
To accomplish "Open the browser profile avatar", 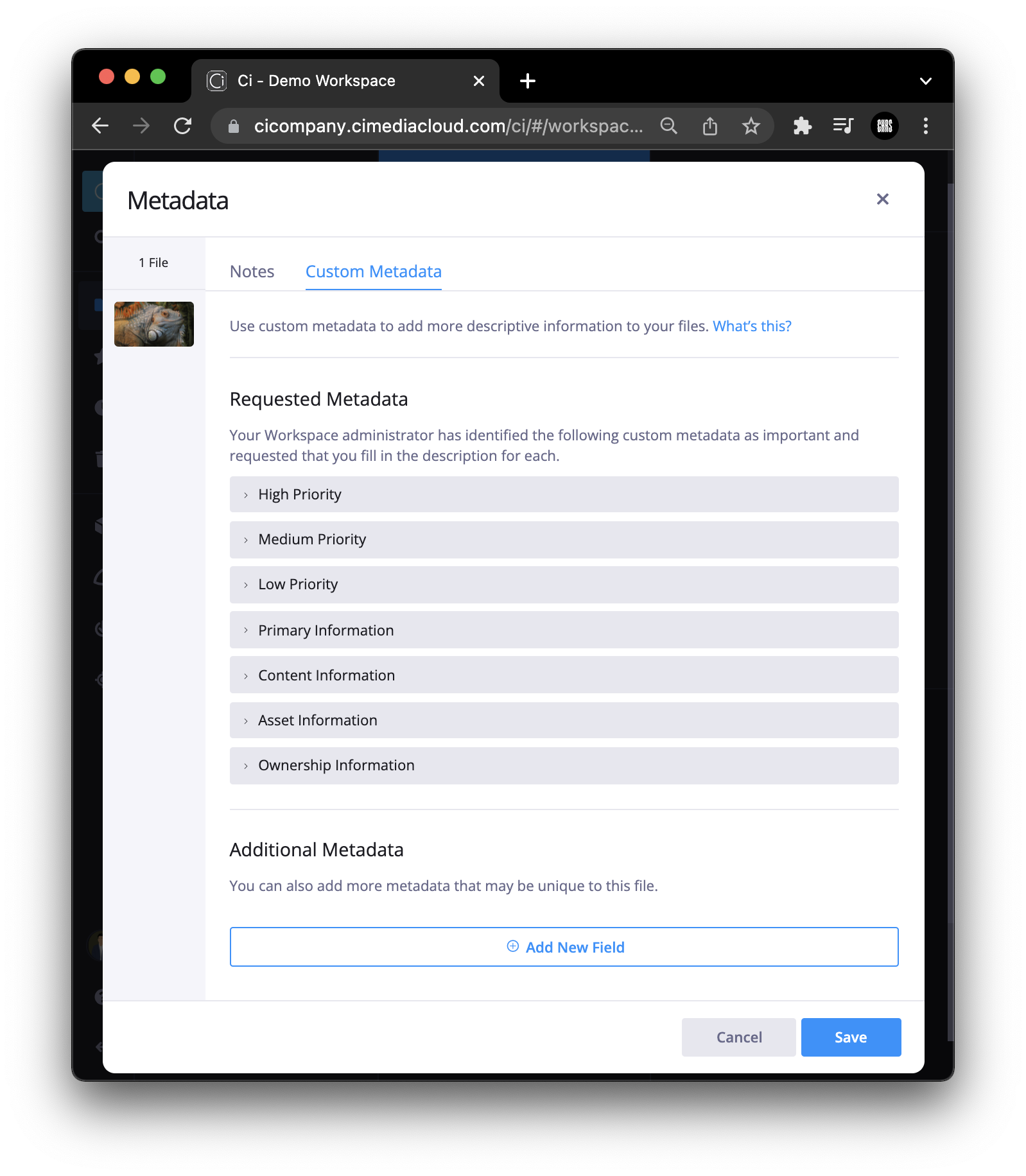I will pyautogui.click(x=885, y=126).
